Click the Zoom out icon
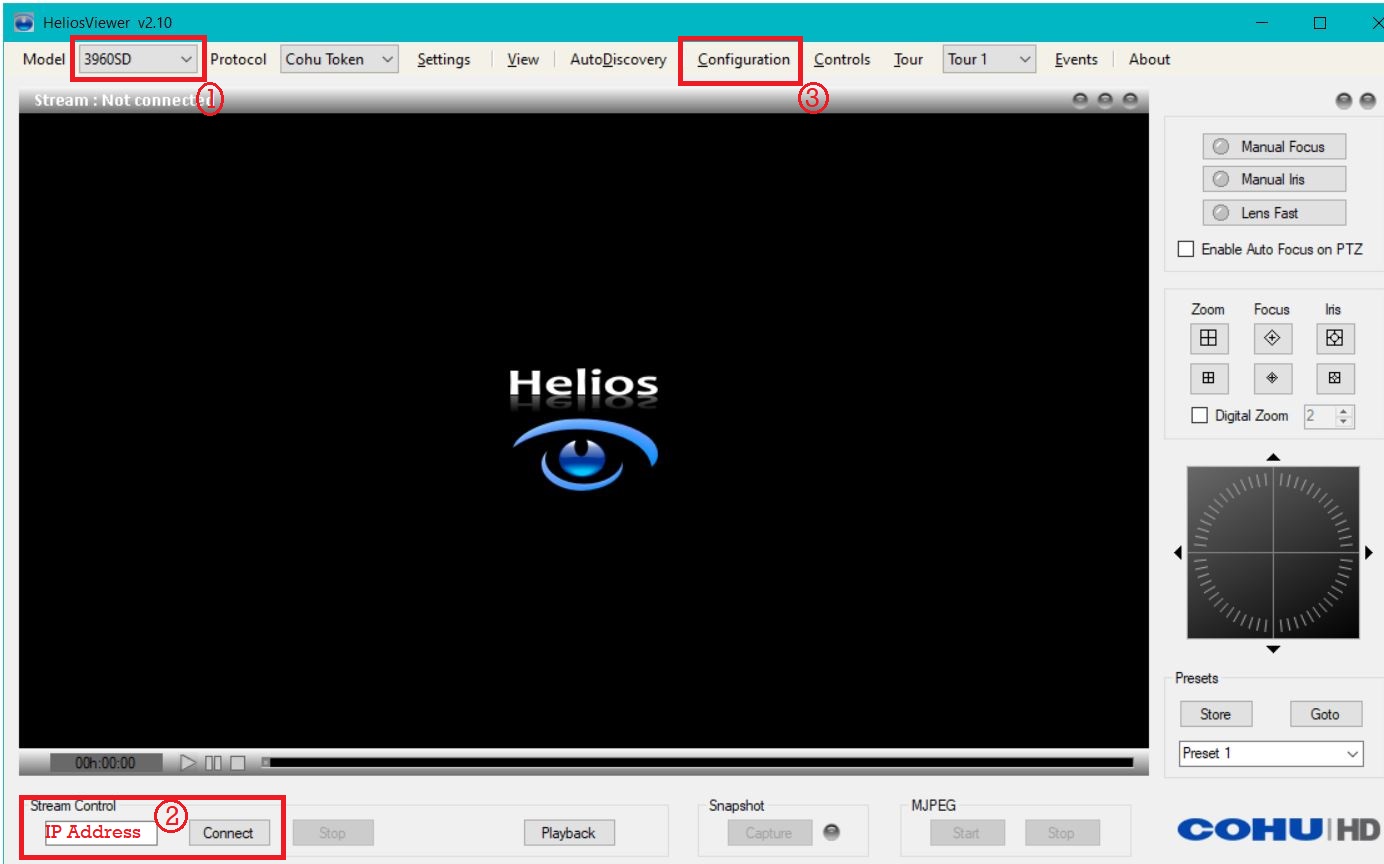 [1207, 379]
